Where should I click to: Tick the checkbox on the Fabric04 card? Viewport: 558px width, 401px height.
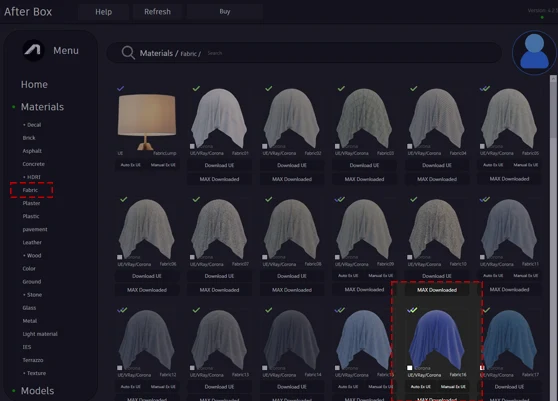tap(410, 146)
